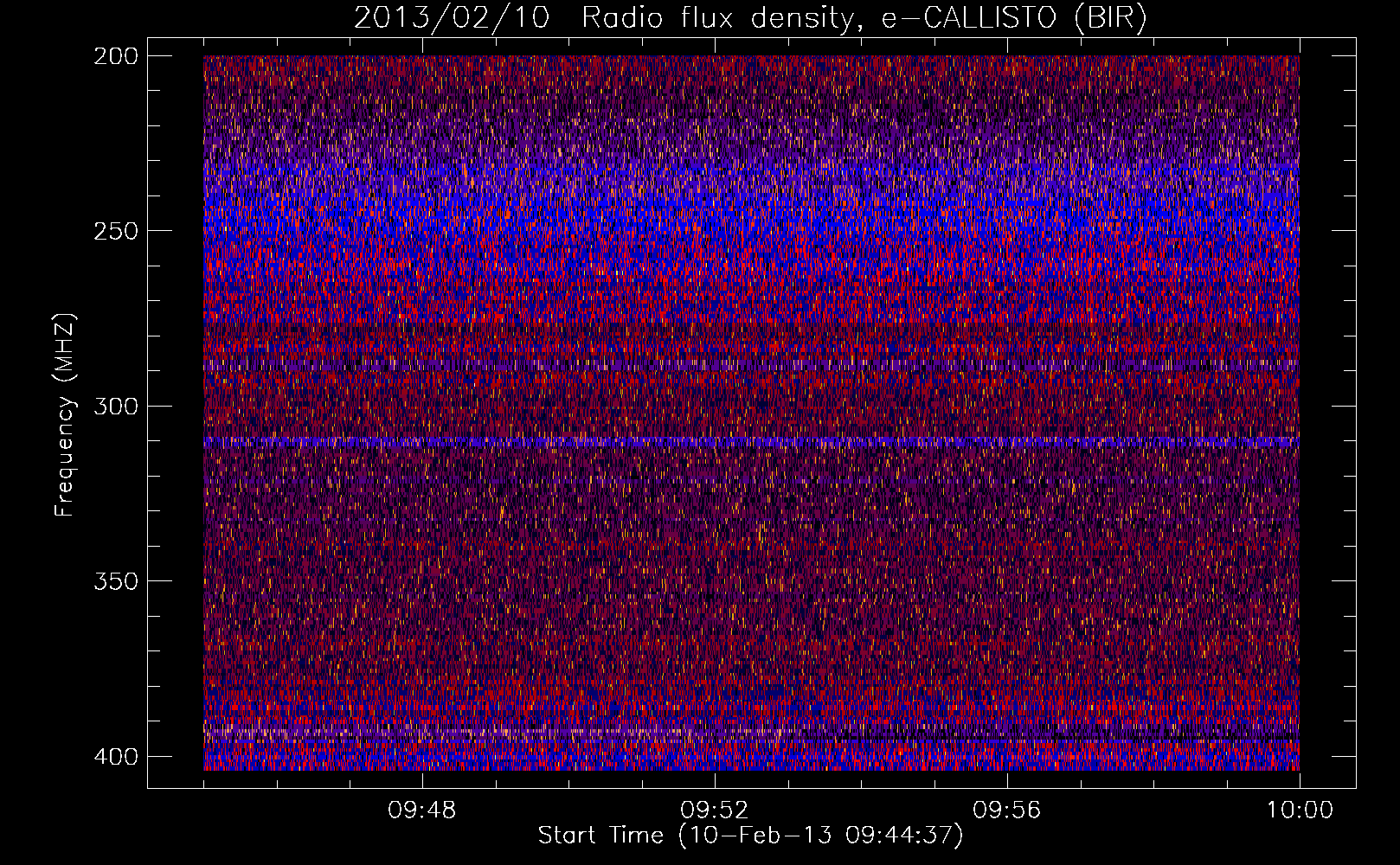Select the 'Frequency (MHZ)' axis label

pyautogui.click(x=65, y=415)
